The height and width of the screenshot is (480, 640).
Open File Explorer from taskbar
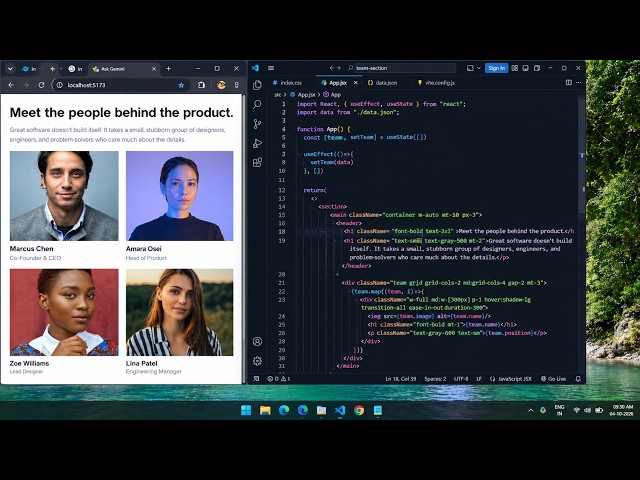(265, 410)
